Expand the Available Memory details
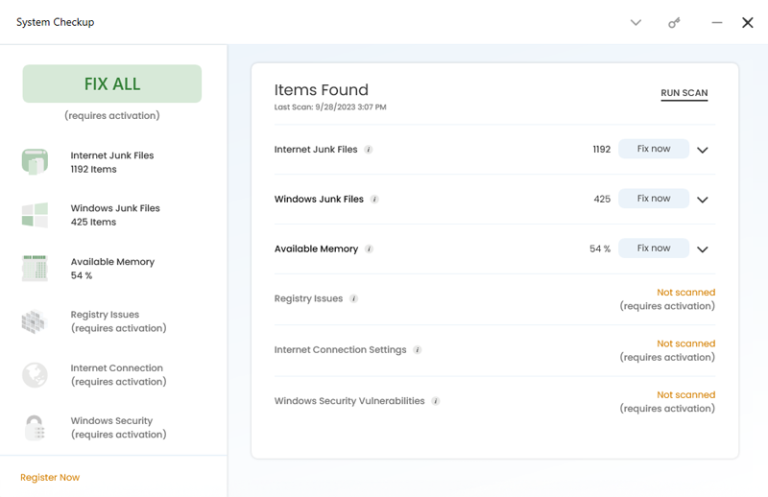 pyautogui.click(x=702, y=249)
